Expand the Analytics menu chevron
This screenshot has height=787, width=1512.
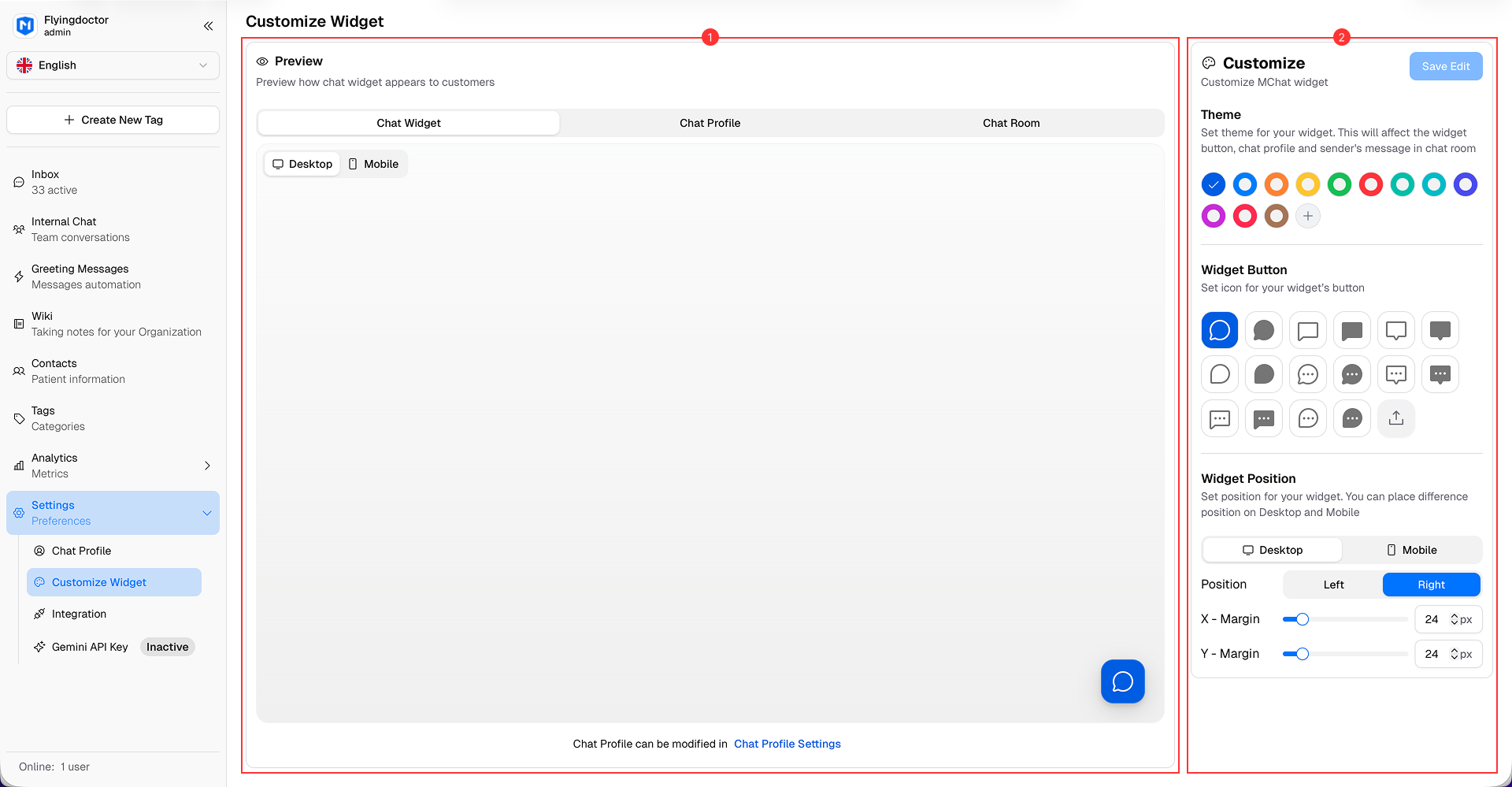point(207,466)
